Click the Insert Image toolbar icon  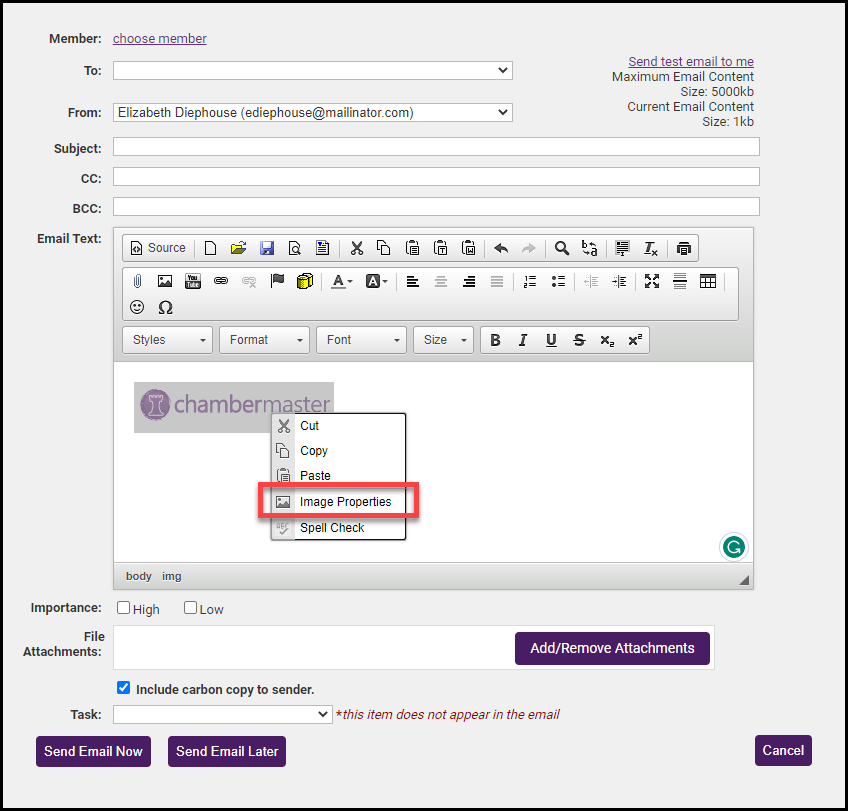pyautogui.click(x=165, y=282)
